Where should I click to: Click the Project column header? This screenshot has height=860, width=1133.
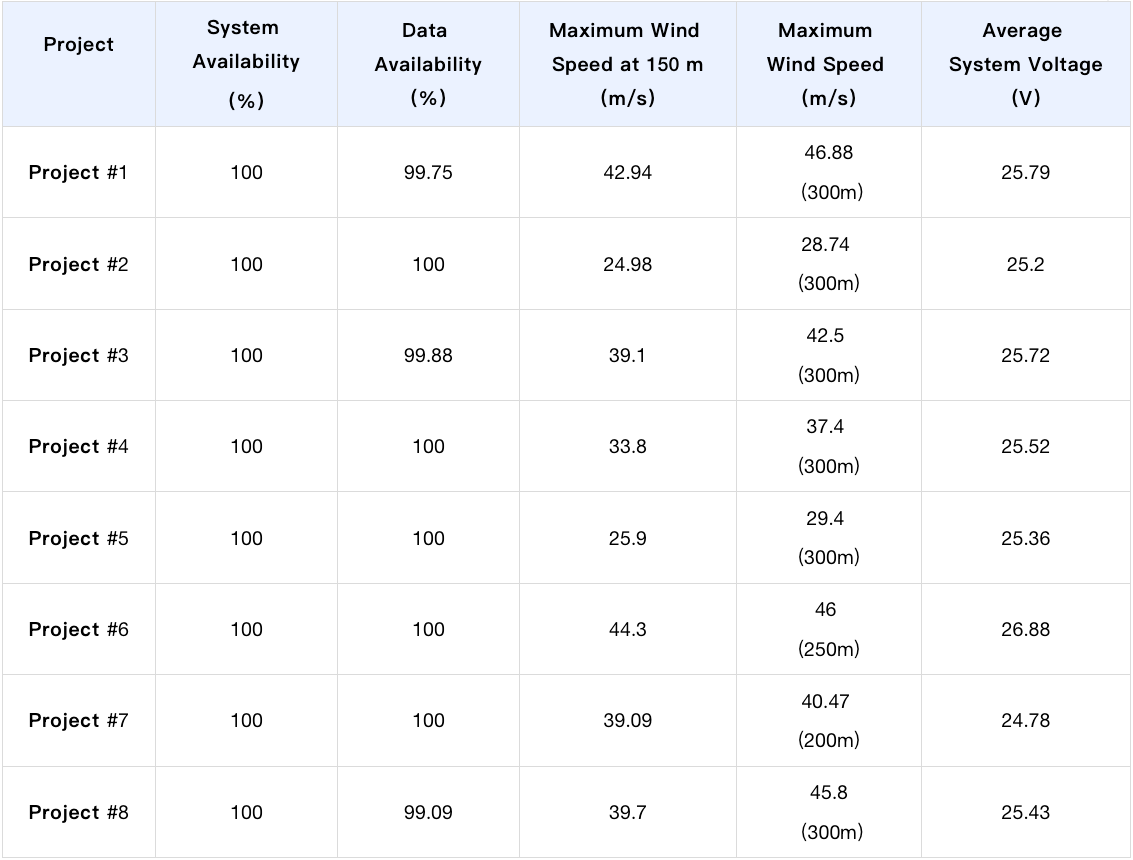pos(78,45)
